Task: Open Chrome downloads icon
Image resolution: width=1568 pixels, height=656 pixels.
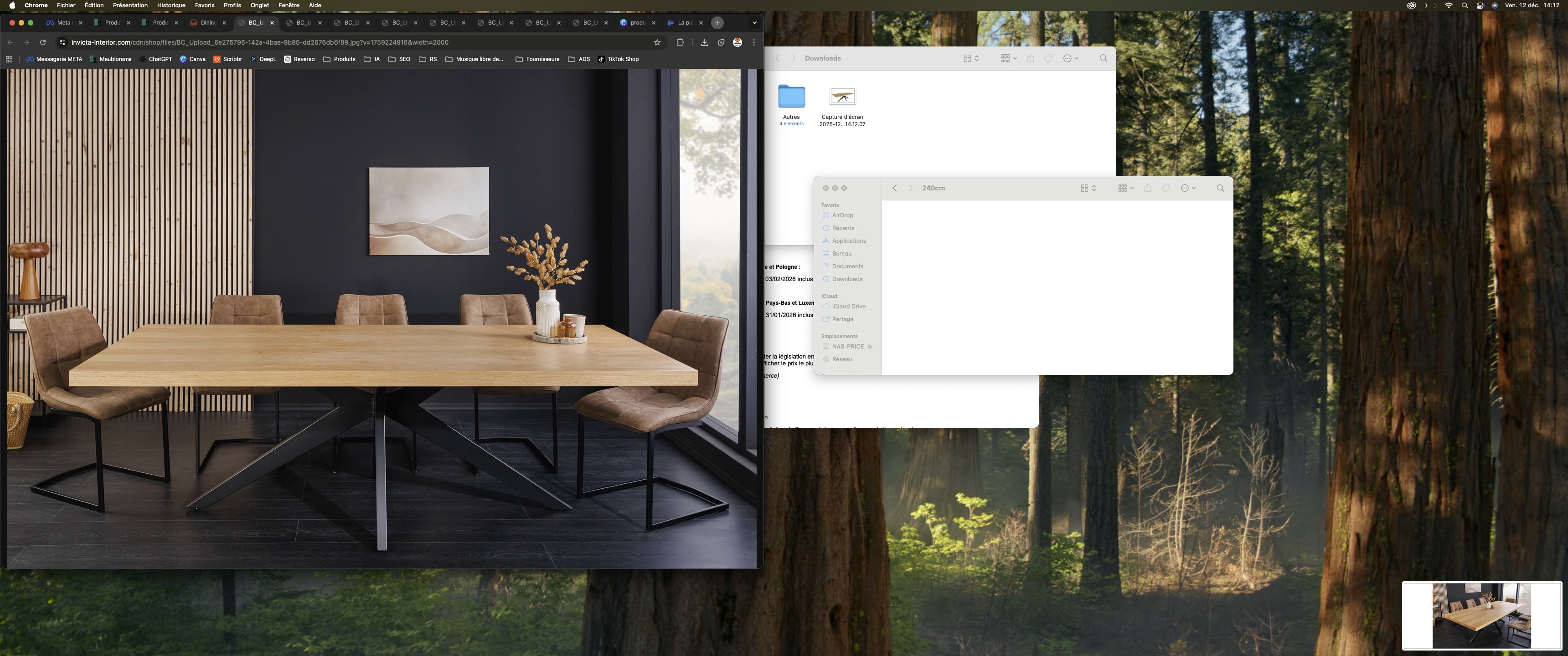Action: pos(704,43)
